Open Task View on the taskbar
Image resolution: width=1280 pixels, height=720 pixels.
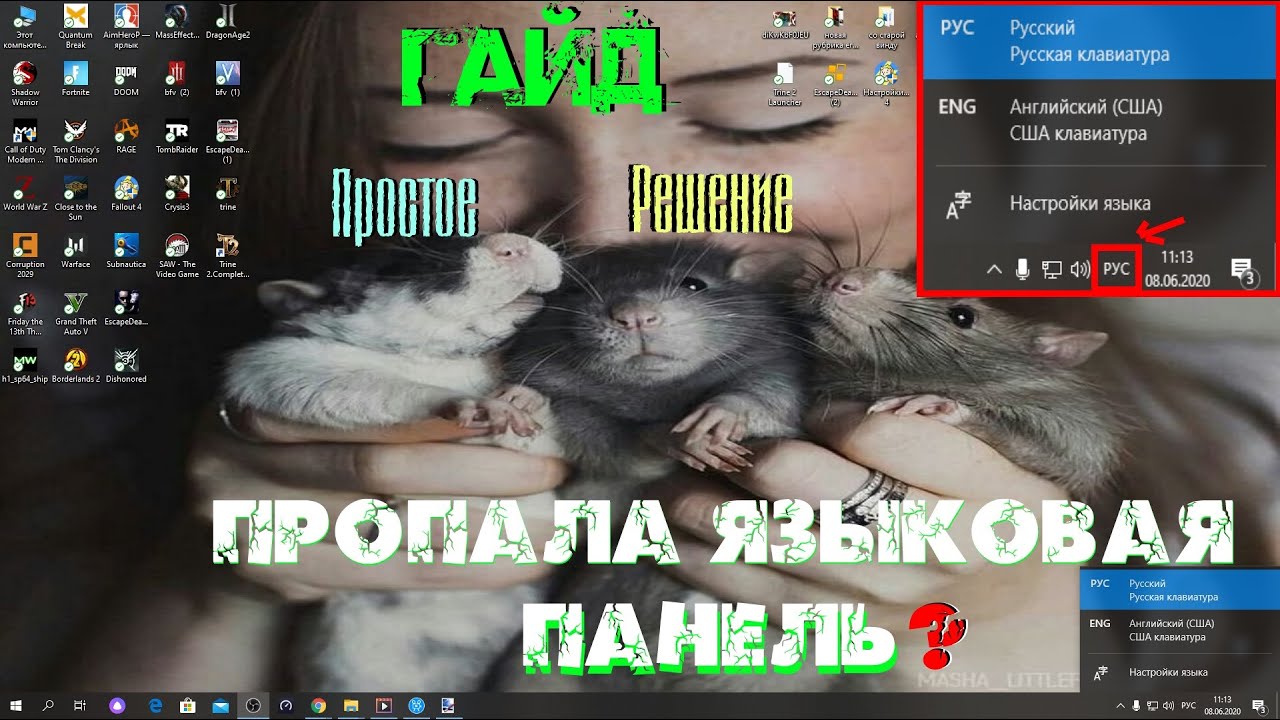[80, 705]
